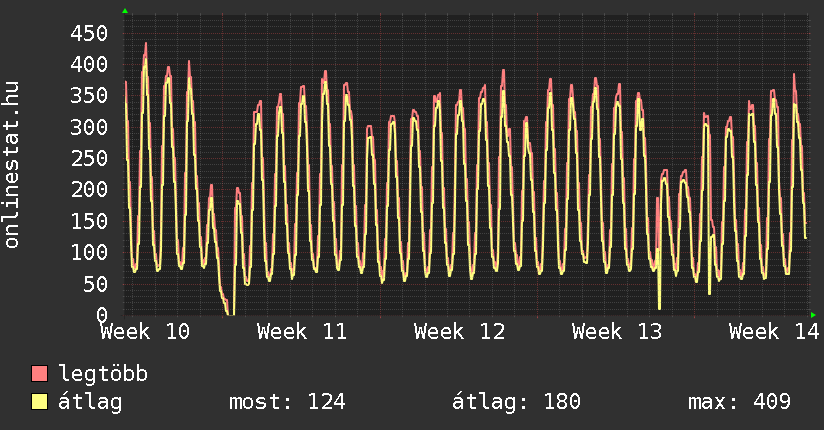Image resolution: width=824 pixels, height=430 pixels.
Task: Click the átlag: 180 statistic
Action: (x=516, y=402)
